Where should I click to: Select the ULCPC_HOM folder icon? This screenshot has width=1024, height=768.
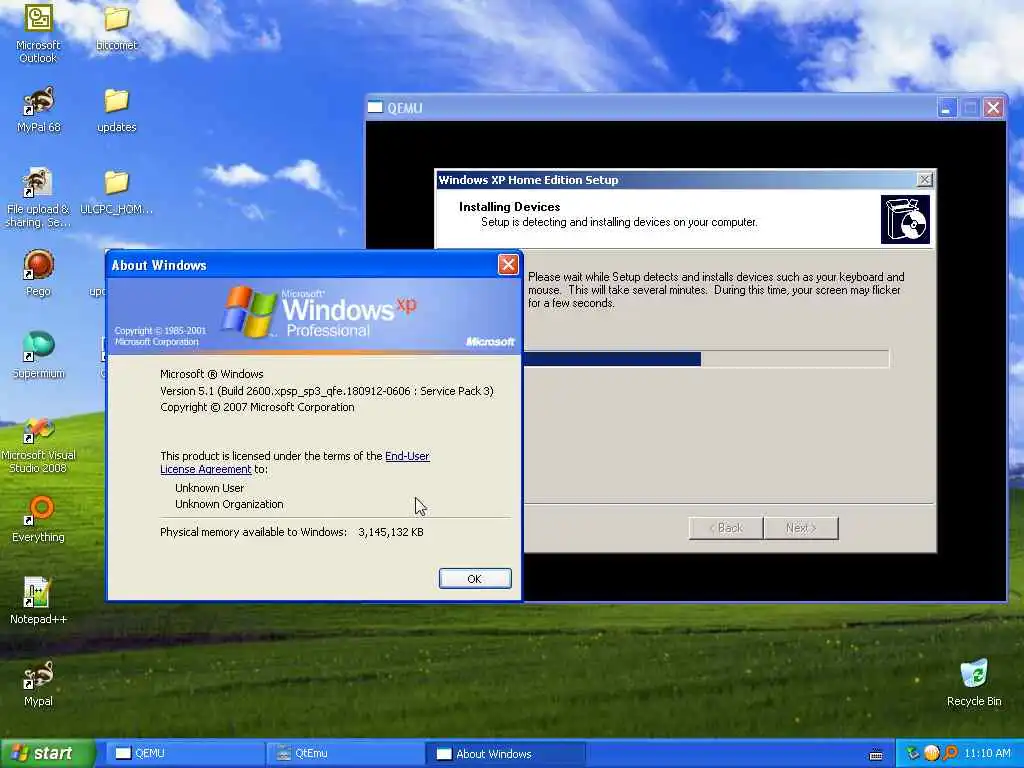tap(116, 192)
